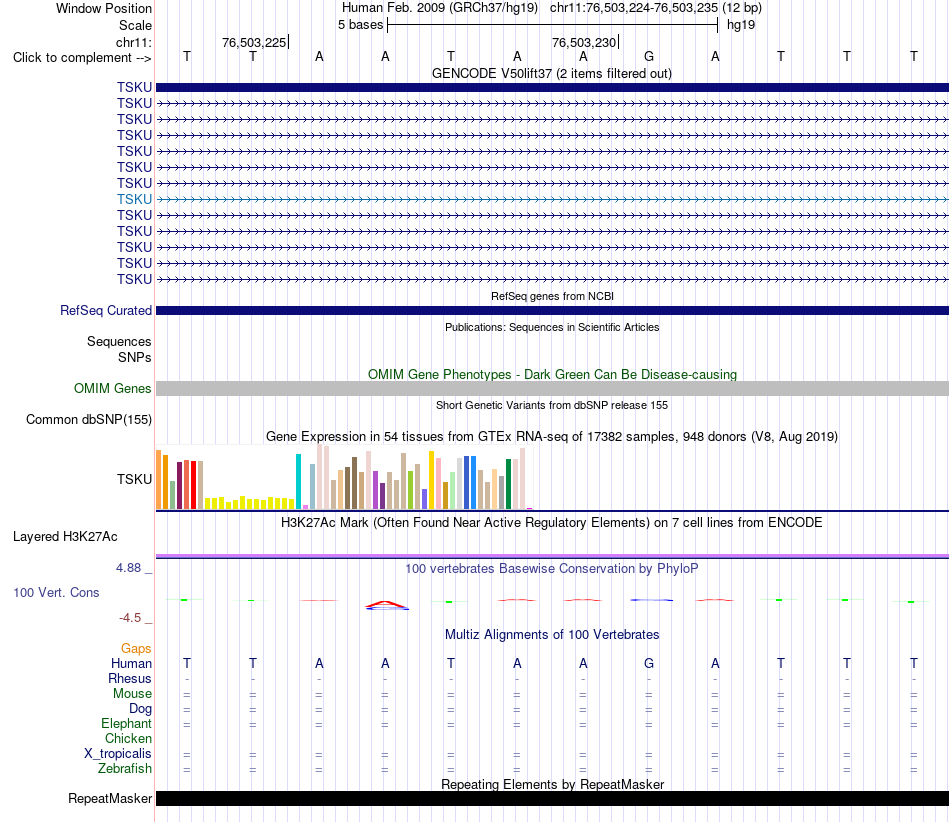Click the OMIM Genes track label
Image resolution: width=950 pixels, height=822 pixels.
(112, 388)
